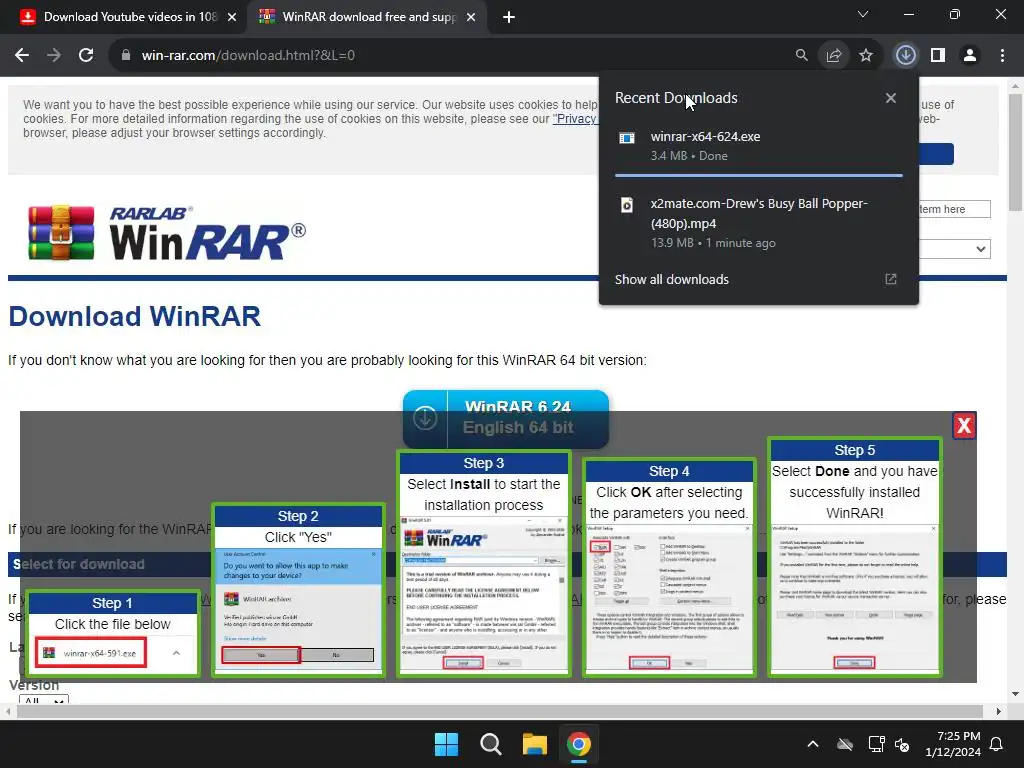Reload the WinRAR download page
The image size is (1024, 768).
tap(86, 56)
